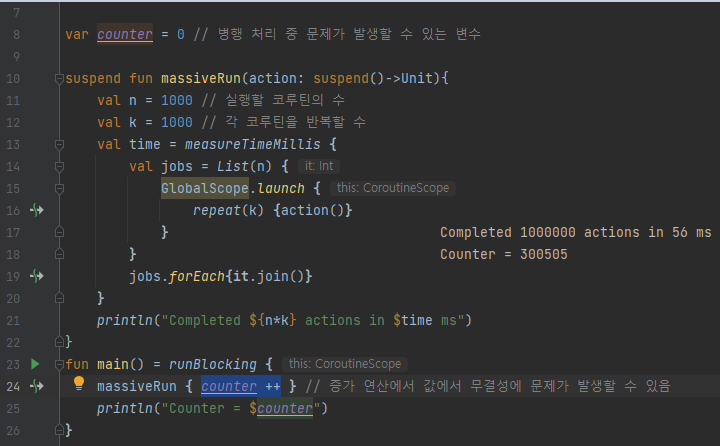Collapse the List(n) lambda fold on line 14
Screen dimensions: 720x446
pyautogui.click(x=59, y=166)
